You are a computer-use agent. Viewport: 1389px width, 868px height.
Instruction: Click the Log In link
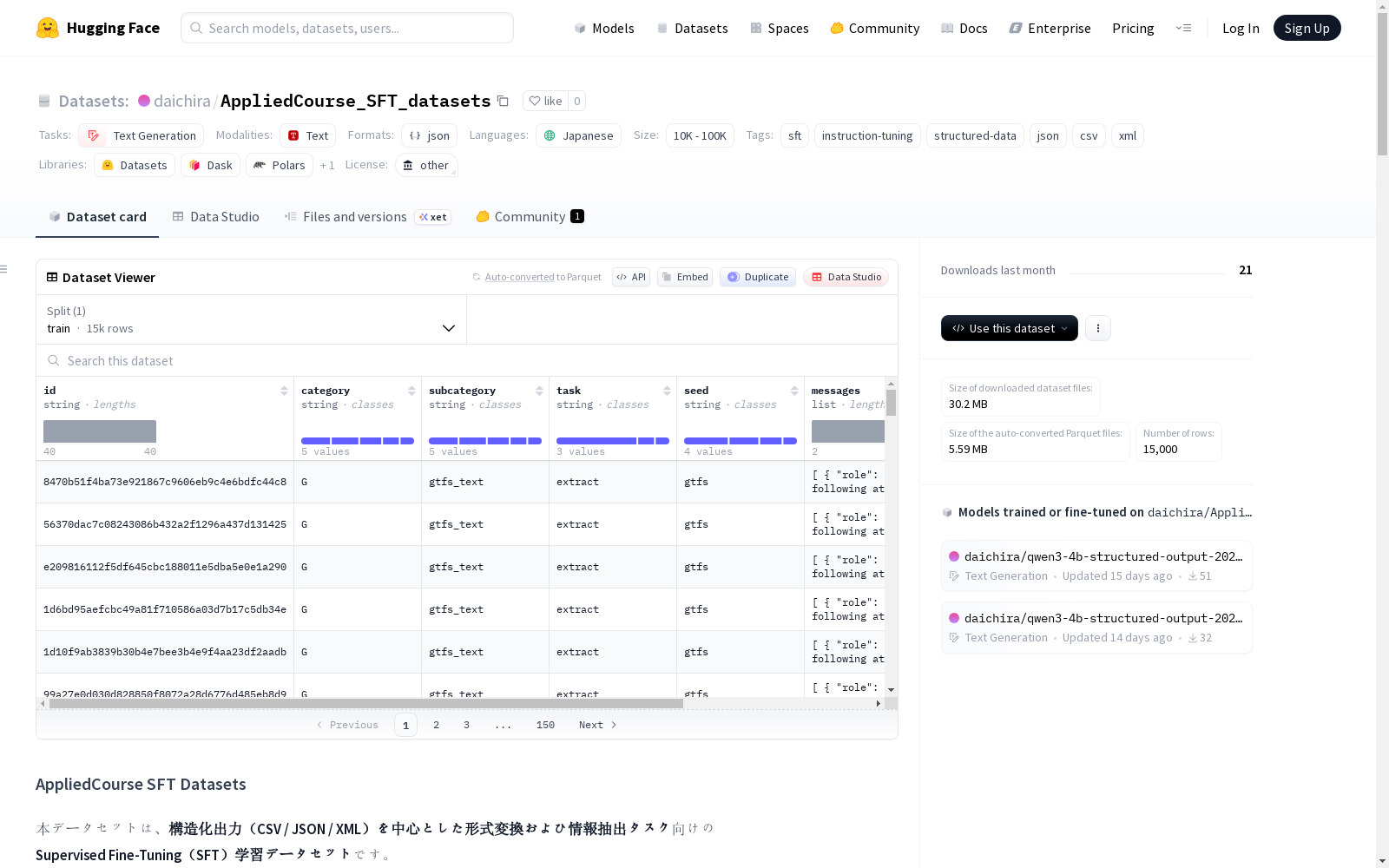click(x=1241, y=28)
